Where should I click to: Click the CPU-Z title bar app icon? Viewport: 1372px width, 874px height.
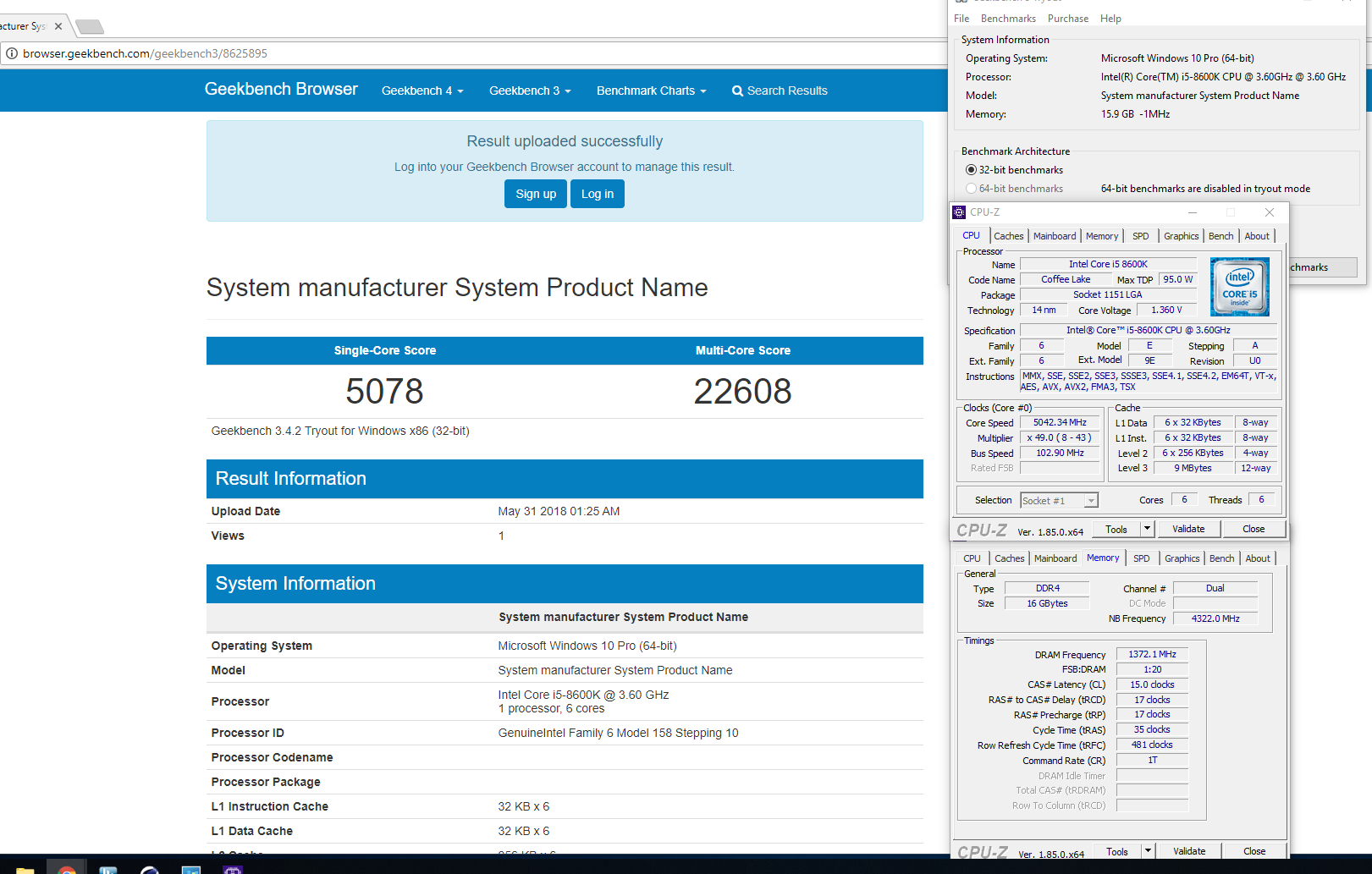click(959, 212)
